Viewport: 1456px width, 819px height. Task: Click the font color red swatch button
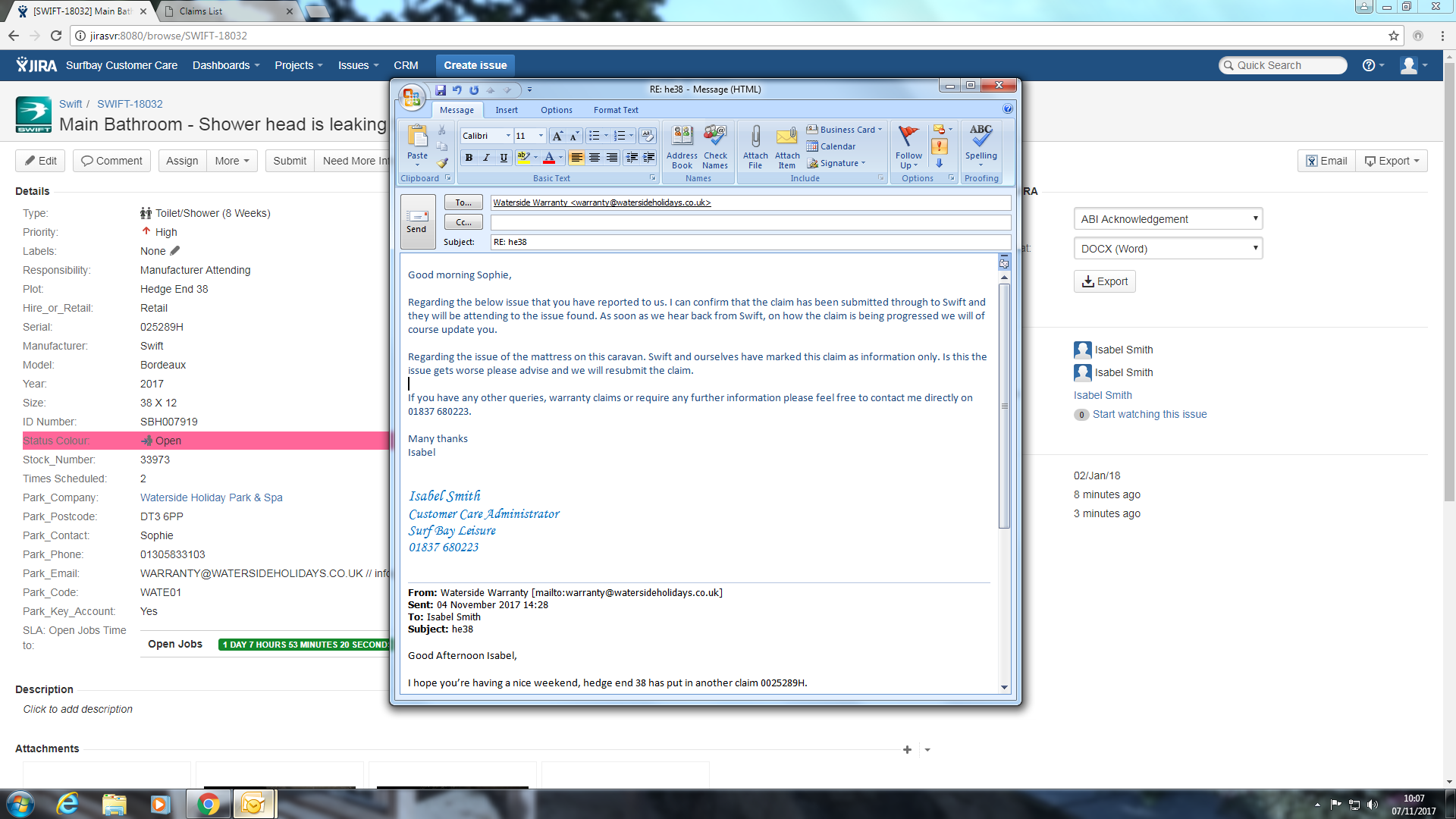click(x=549, y=158)
